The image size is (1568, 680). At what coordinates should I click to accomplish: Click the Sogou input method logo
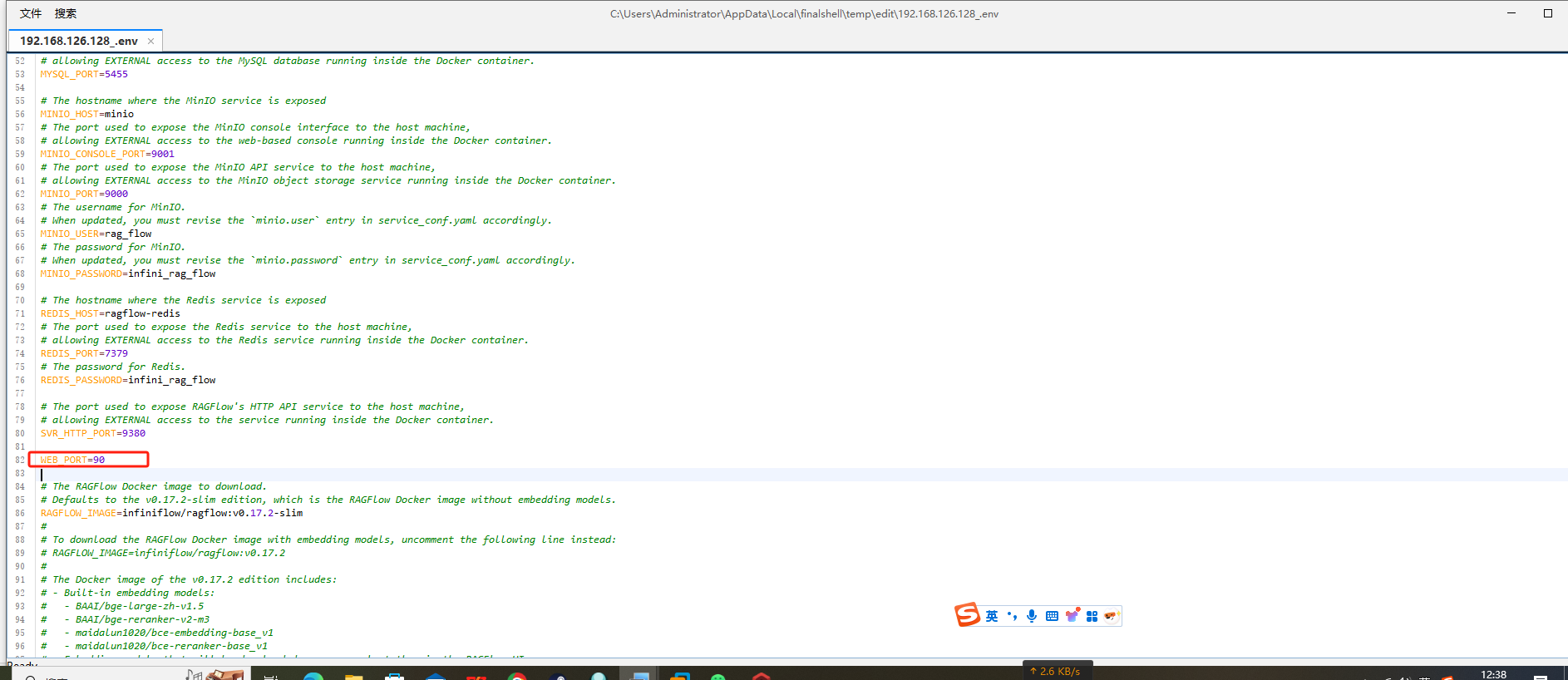click(x=967, y=615)
